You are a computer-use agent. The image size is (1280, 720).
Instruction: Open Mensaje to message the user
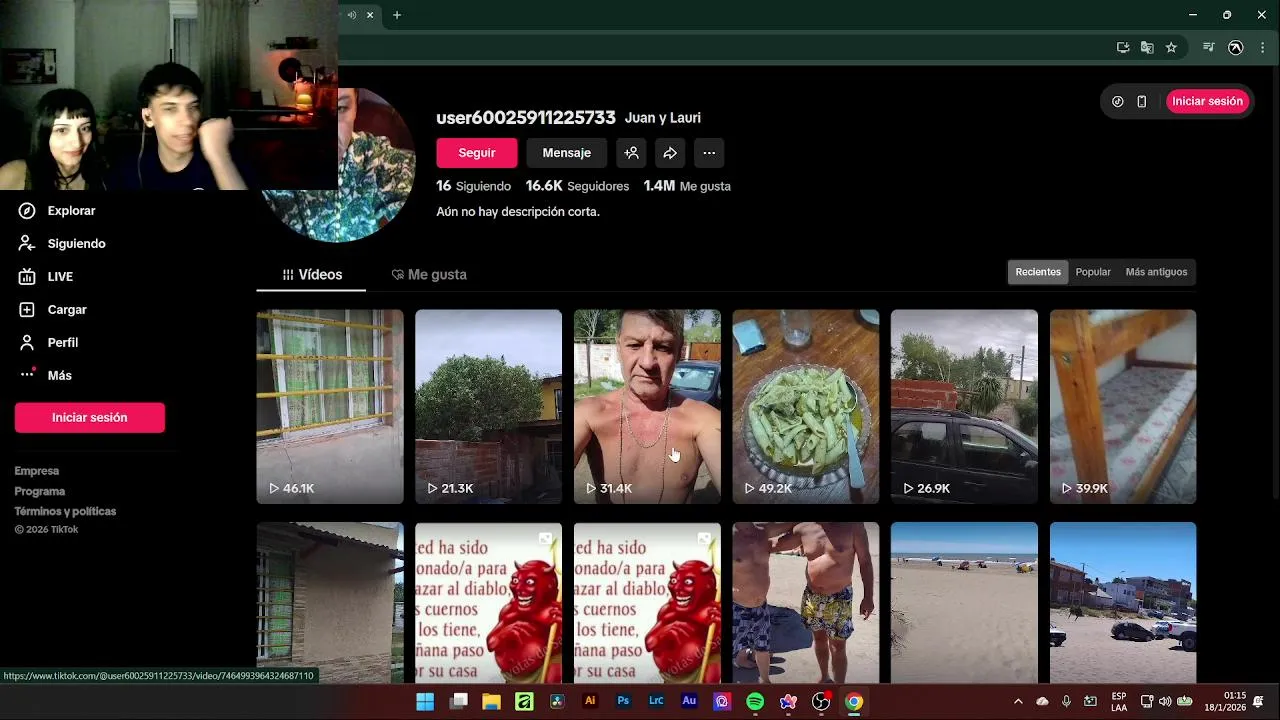pyautogui.click(x=566, y=153)
